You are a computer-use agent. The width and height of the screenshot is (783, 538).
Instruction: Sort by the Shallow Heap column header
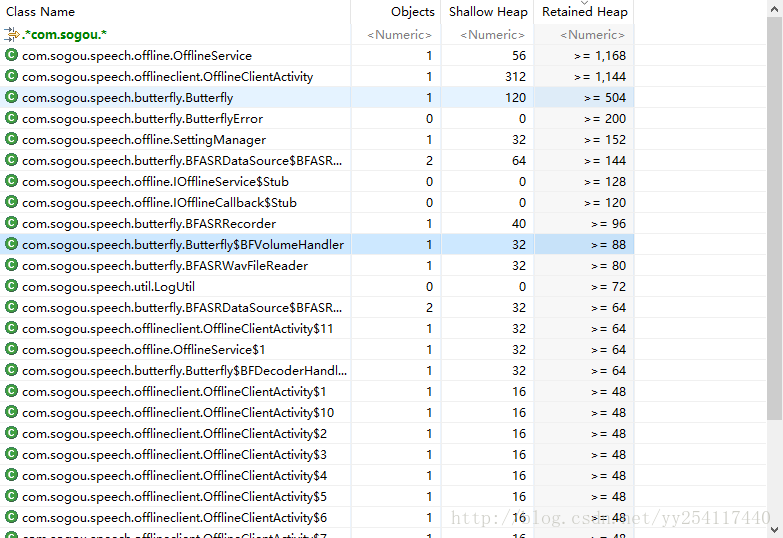486,12
